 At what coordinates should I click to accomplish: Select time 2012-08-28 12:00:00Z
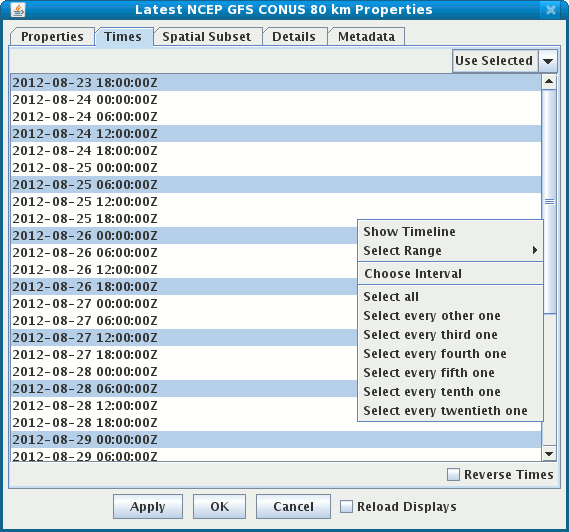(x=184, y=406)
